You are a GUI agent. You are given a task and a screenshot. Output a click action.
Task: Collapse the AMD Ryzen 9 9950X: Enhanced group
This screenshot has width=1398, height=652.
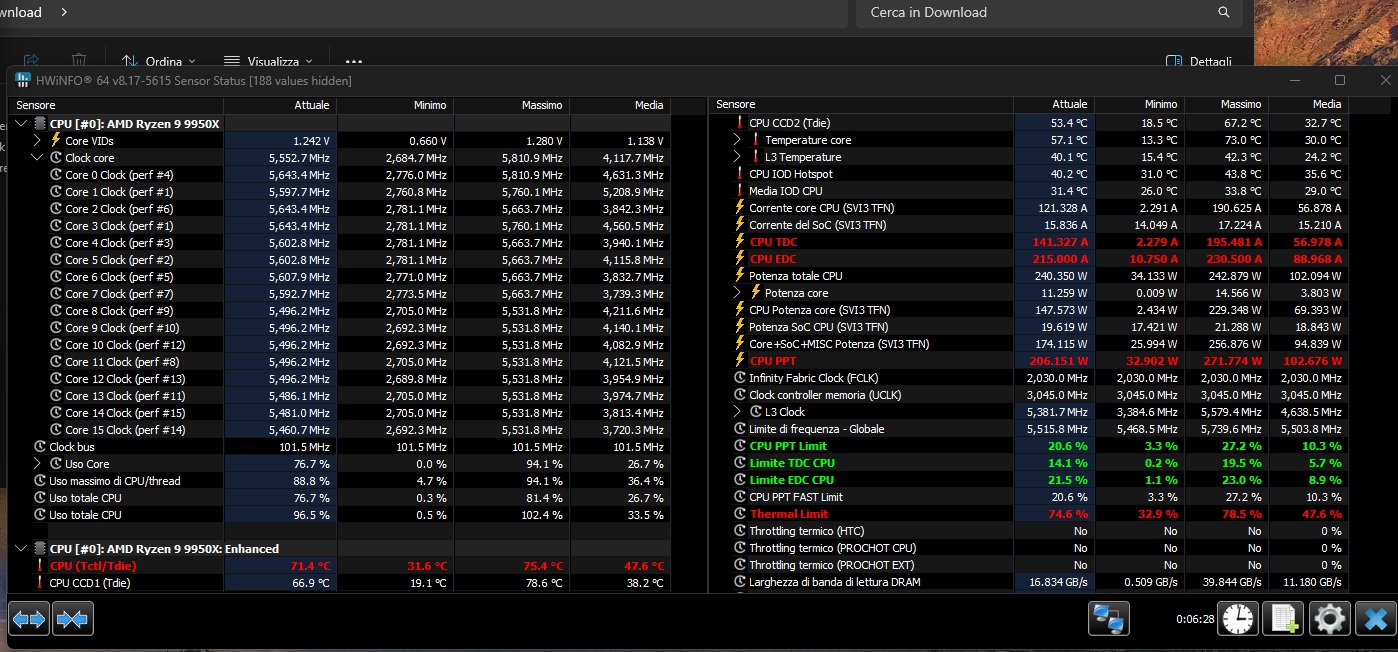point(22,549)
